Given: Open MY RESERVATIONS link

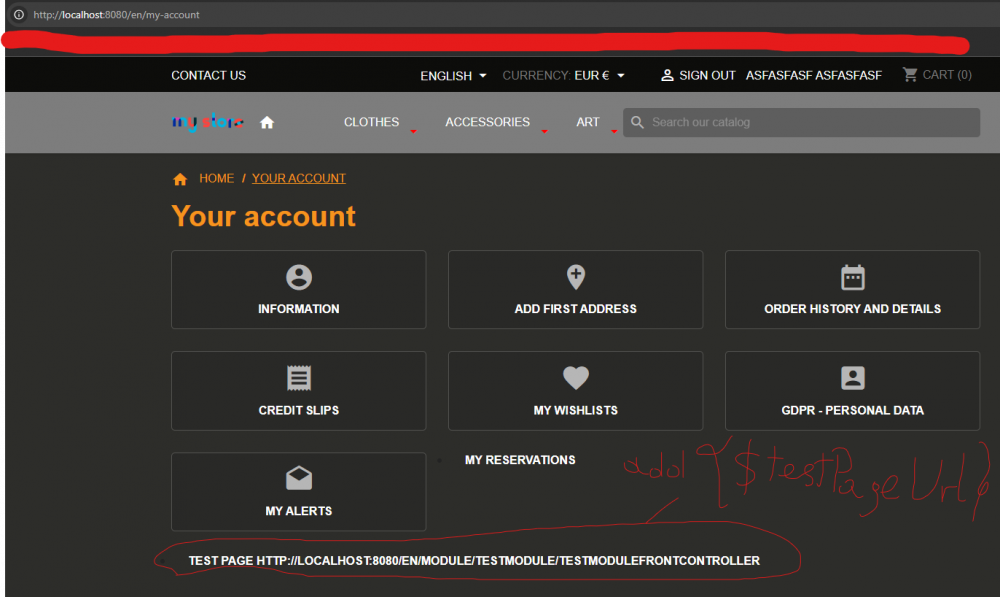Looking at the screenshot, I should pyautogui.click(x=519, y=460).
